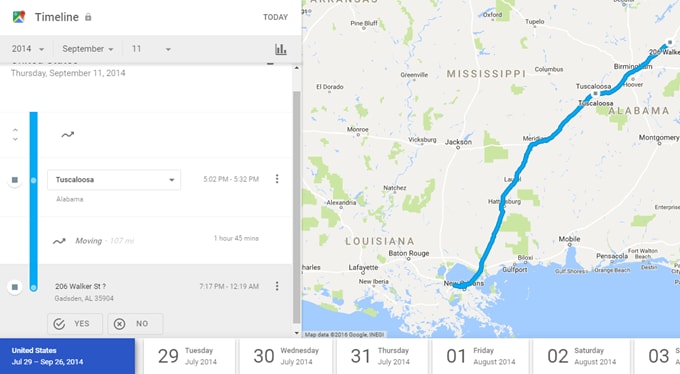
Task: Open the September month dropdown
Action: pos(88,49)
